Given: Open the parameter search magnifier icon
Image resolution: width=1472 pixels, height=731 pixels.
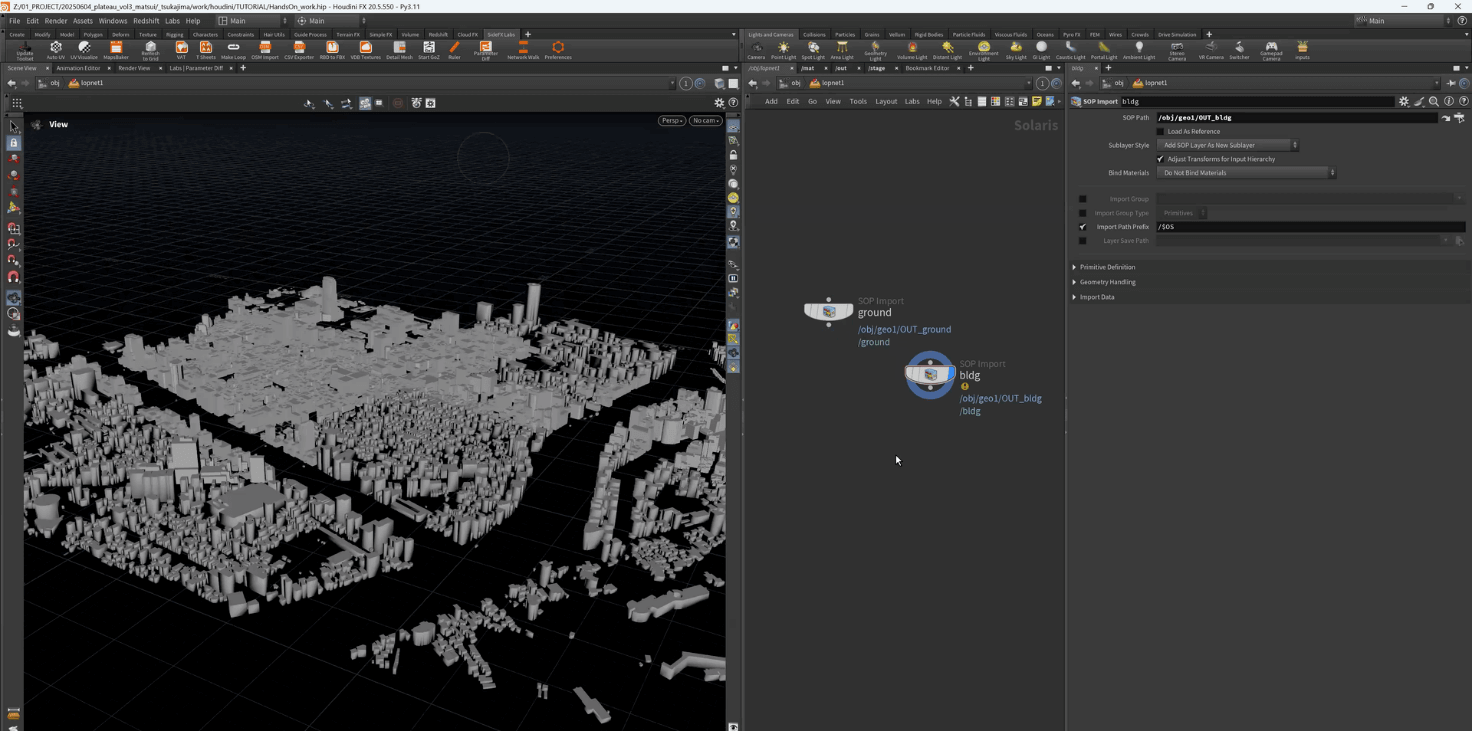Looking at the screenshot, I should pos(1433,101).
